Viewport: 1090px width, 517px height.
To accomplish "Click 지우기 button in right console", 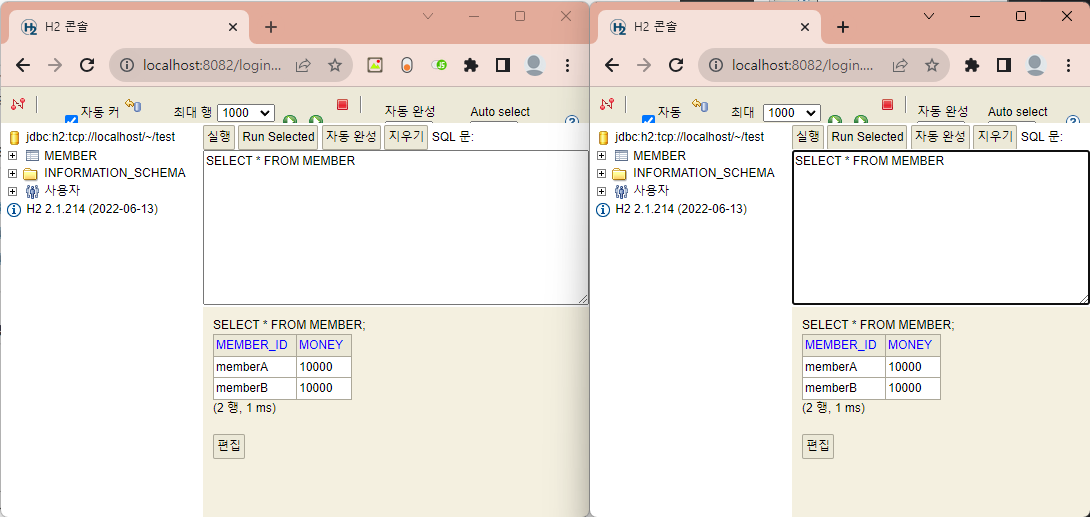I will 995,137.
